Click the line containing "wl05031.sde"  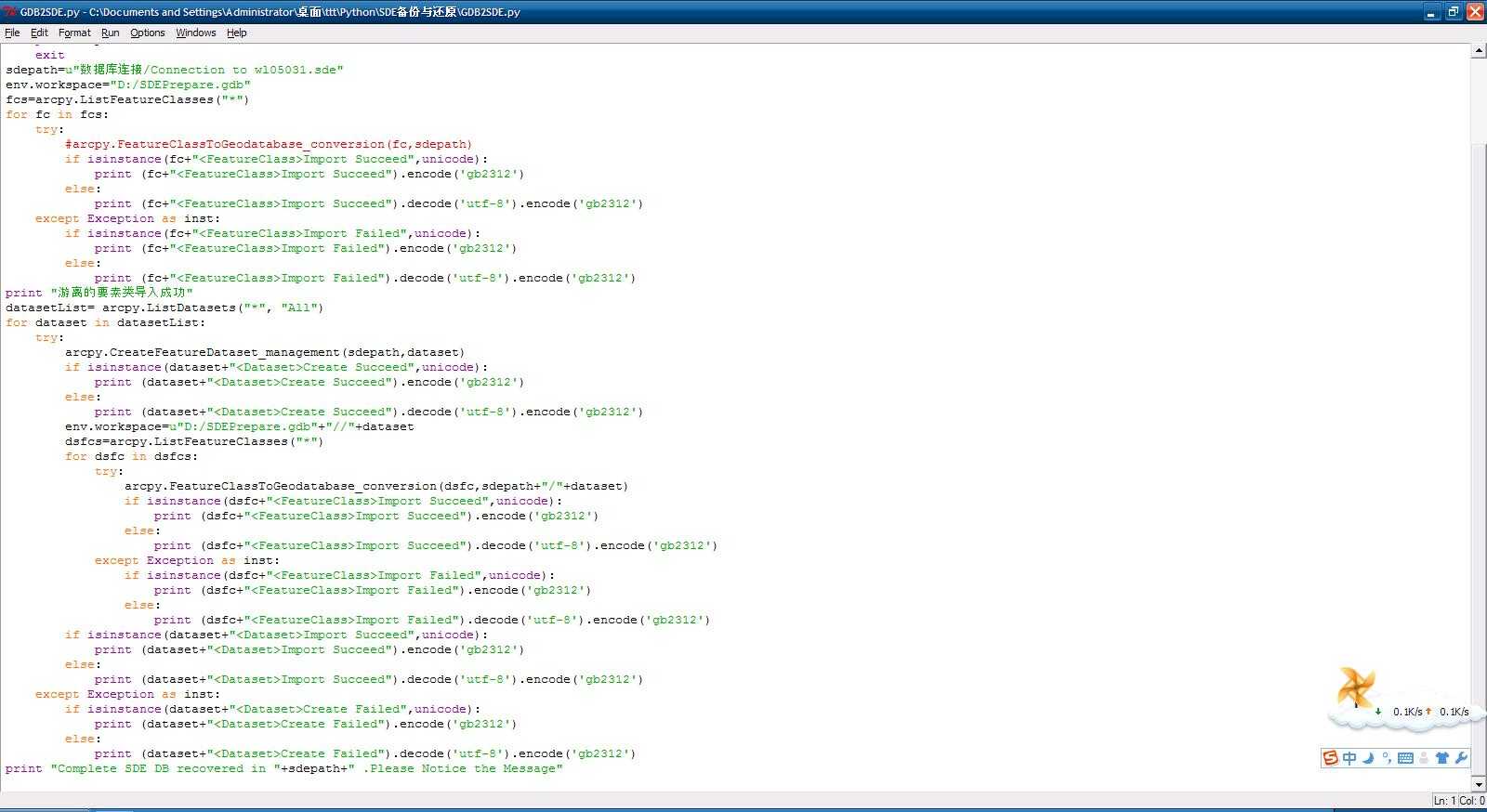point(175,70)
